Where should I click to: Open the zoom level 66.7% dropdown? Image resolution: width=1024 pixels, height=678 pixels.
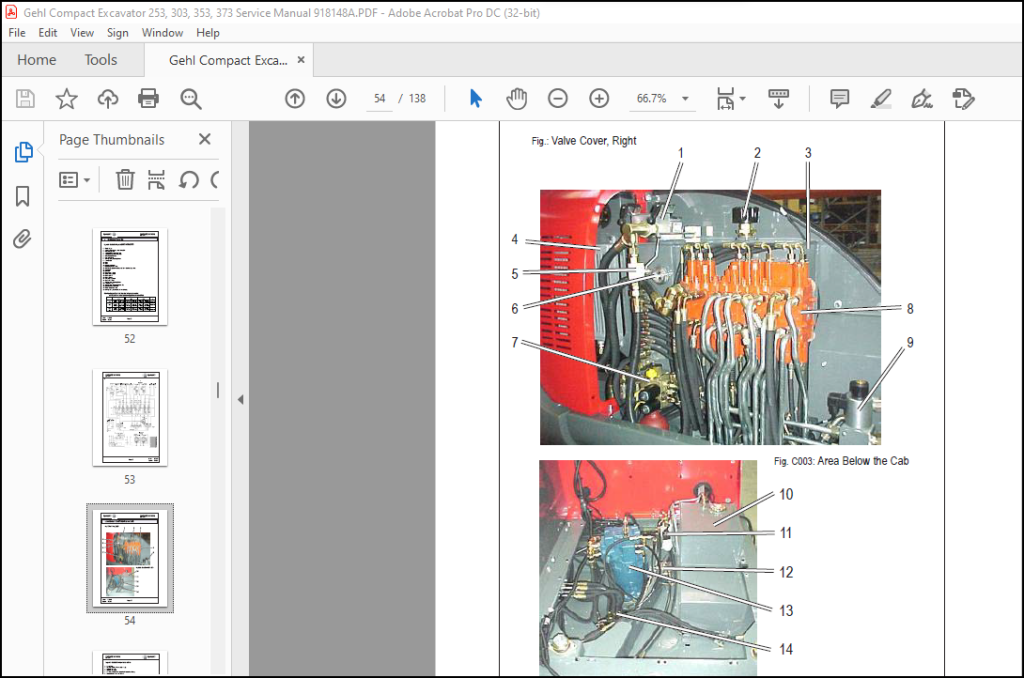[x=685, y=99]
